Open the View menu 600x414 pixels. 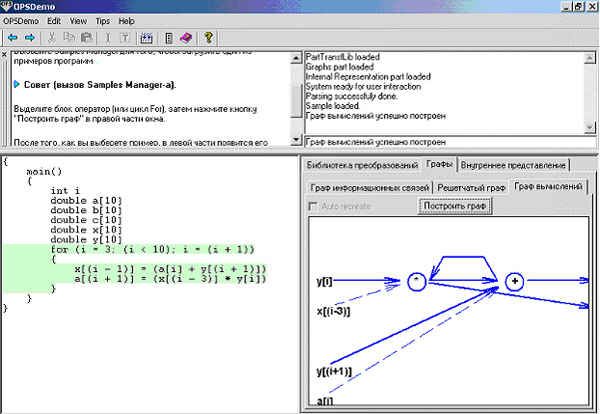click(78, 21)
